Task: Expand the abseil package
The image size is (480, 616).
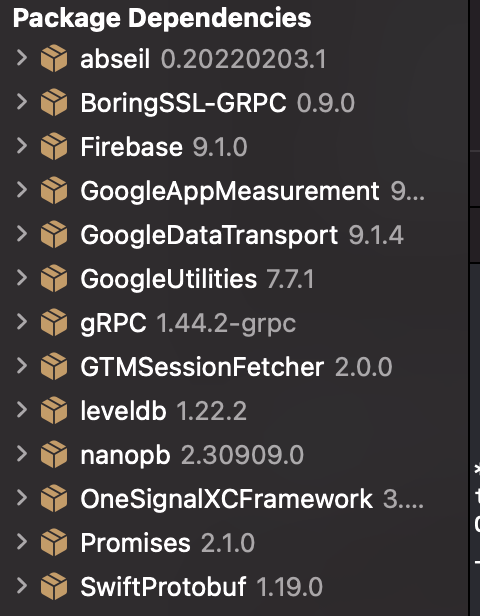Action: pyautogui.click(x=22, y=58)
